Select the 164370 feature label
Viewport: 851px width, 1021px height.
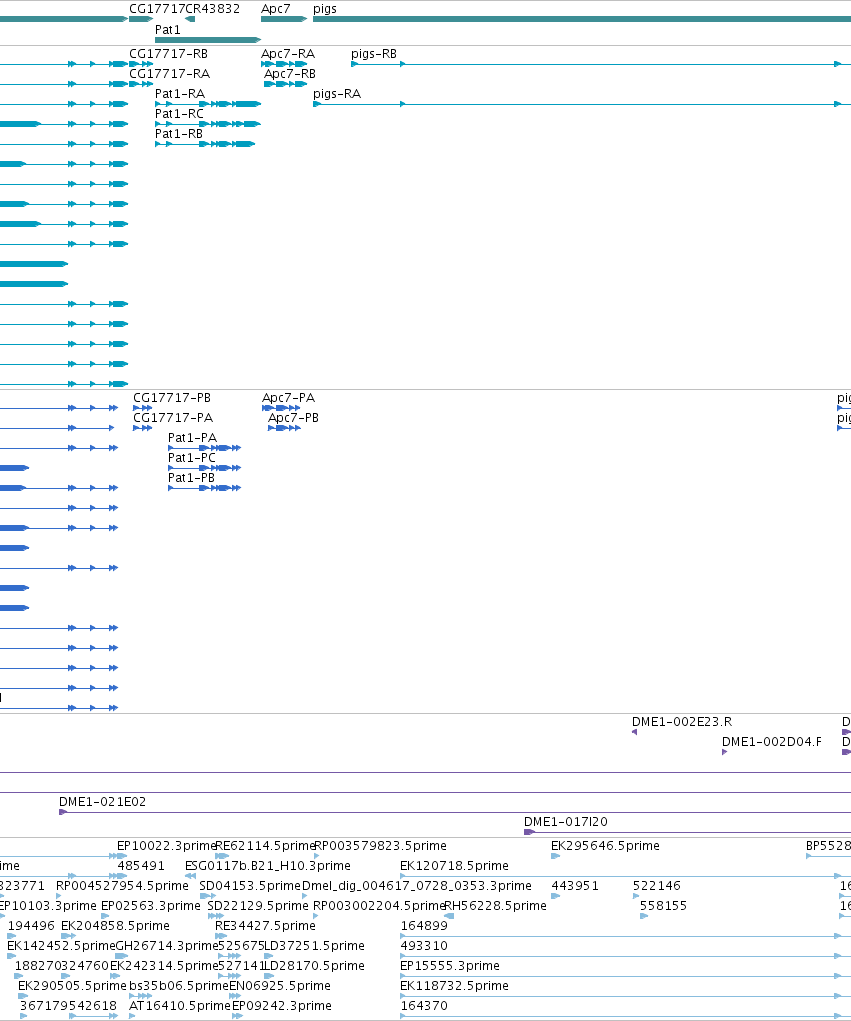pos(424,1006)
